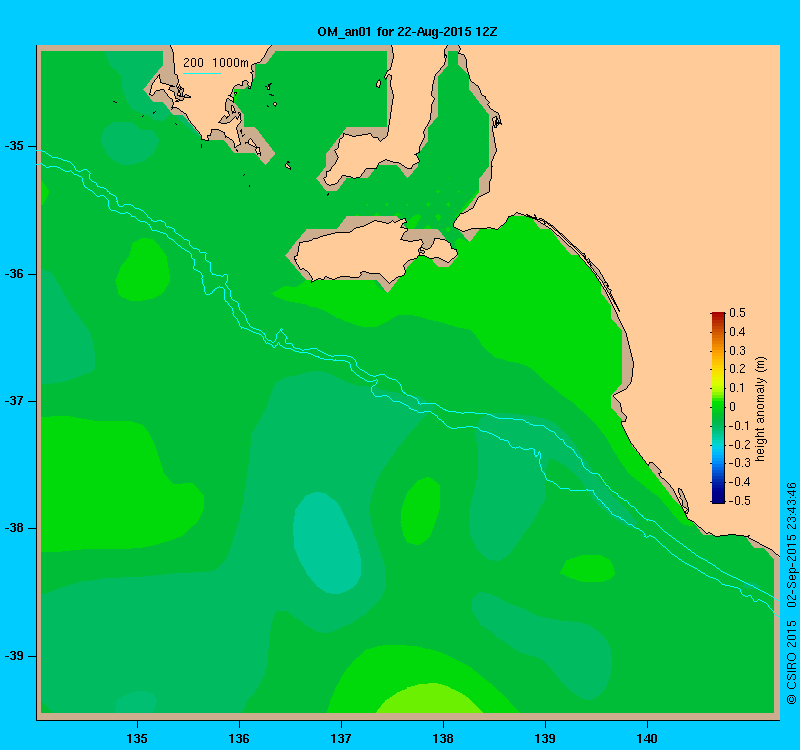Click the 0.5 color bar label

pyautogui.click(x=737, y=313)
